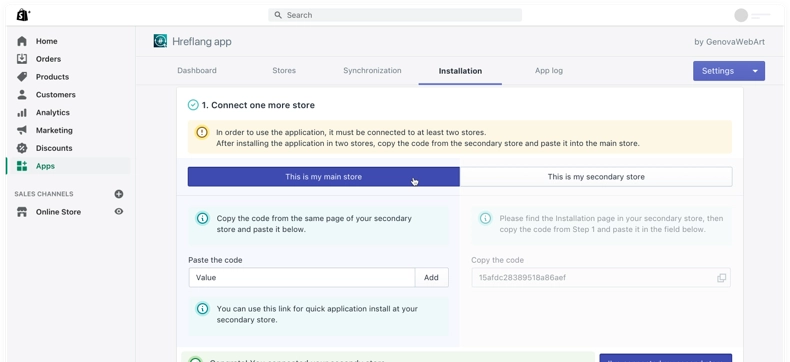Image resolution: width=790 pixels, height=362 pixels.
Task: Switch to the Dashboard tab
Action: [x=197, y=70]
